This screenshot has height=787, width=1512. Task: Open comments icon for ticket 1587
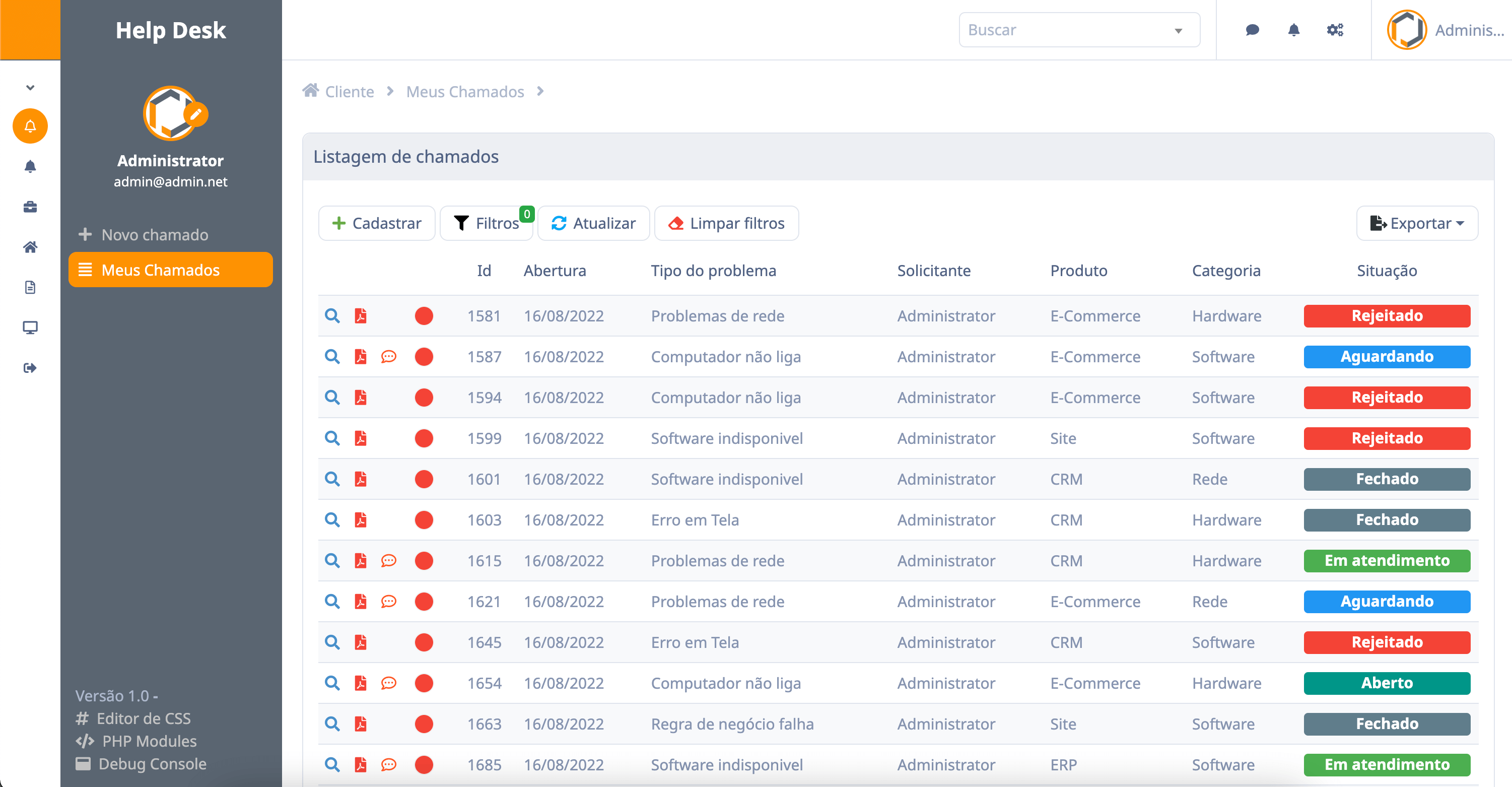click(x=388, y=357)
